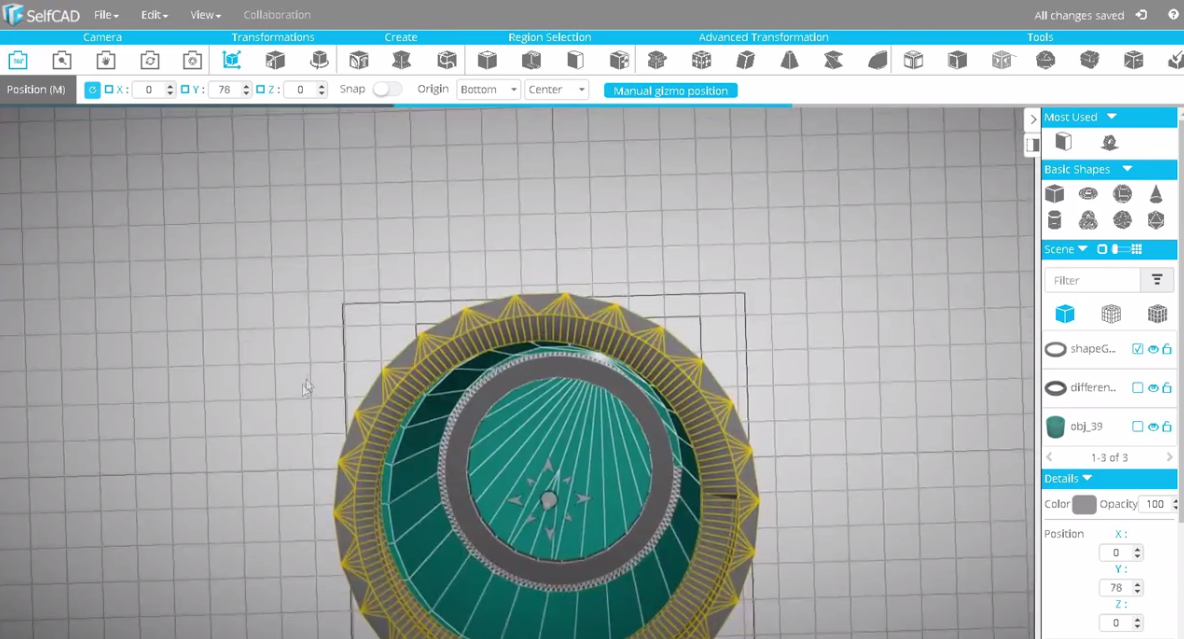Collapse the Basic Shapes panel

point(1127,168)
